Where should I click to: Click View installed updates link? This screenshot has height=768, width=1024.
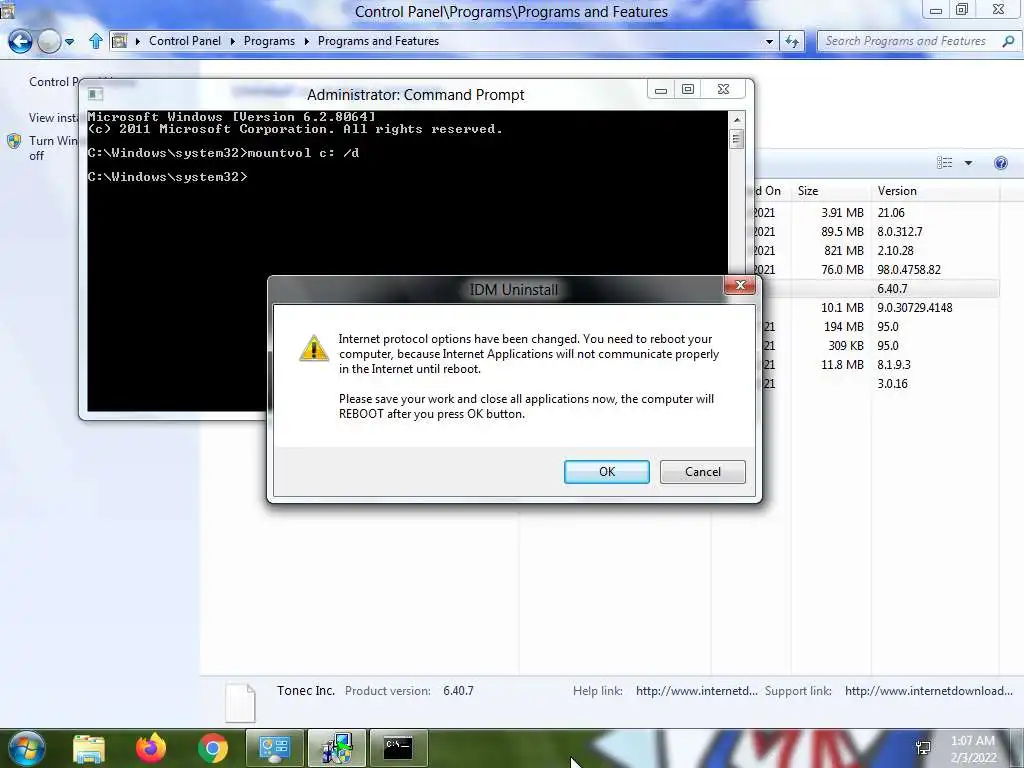pyautogui.click(x=53, y=118)
